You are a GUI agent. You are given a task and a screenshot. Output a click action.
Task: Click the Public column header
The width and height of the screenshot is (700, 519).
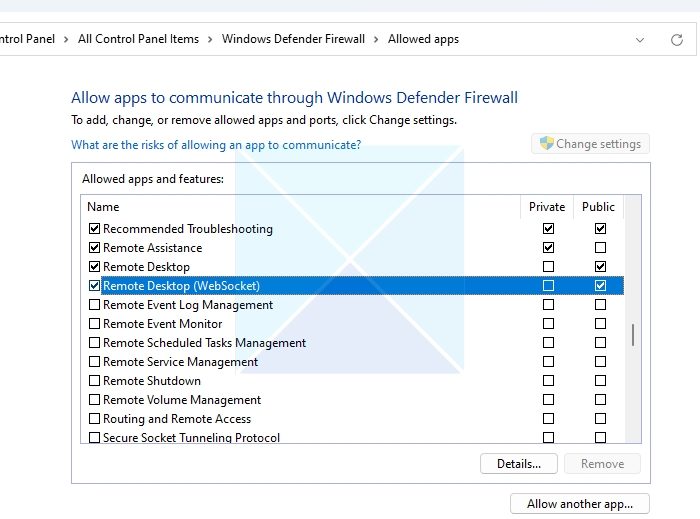pyautogui.click(x=598, y=207)
